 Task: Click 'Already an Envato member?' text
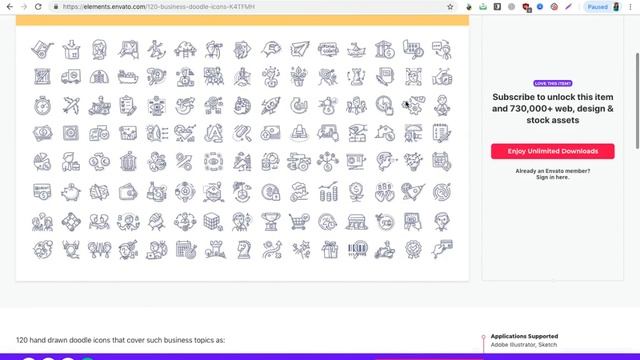coord(553,171)
